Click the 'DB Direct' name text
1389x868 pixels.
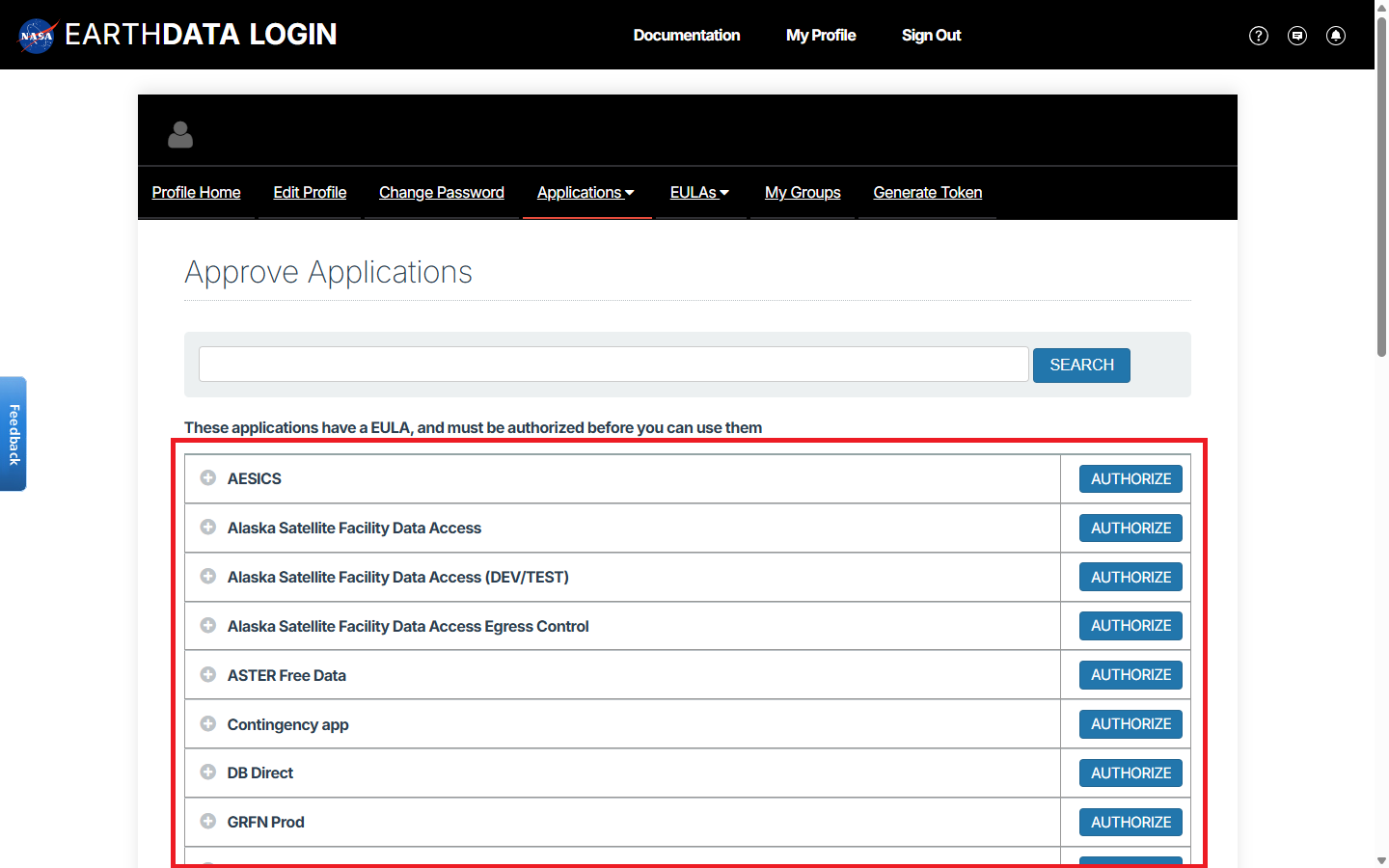(x=260, y=773)
